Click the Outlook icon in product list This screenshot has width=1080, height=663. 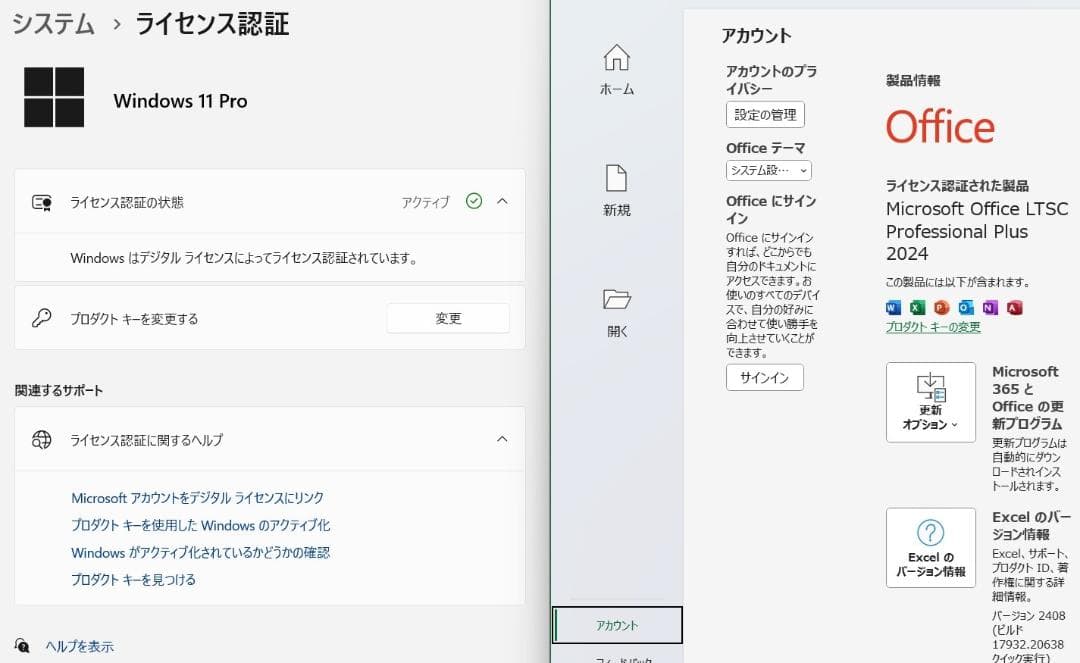(965, 308)
